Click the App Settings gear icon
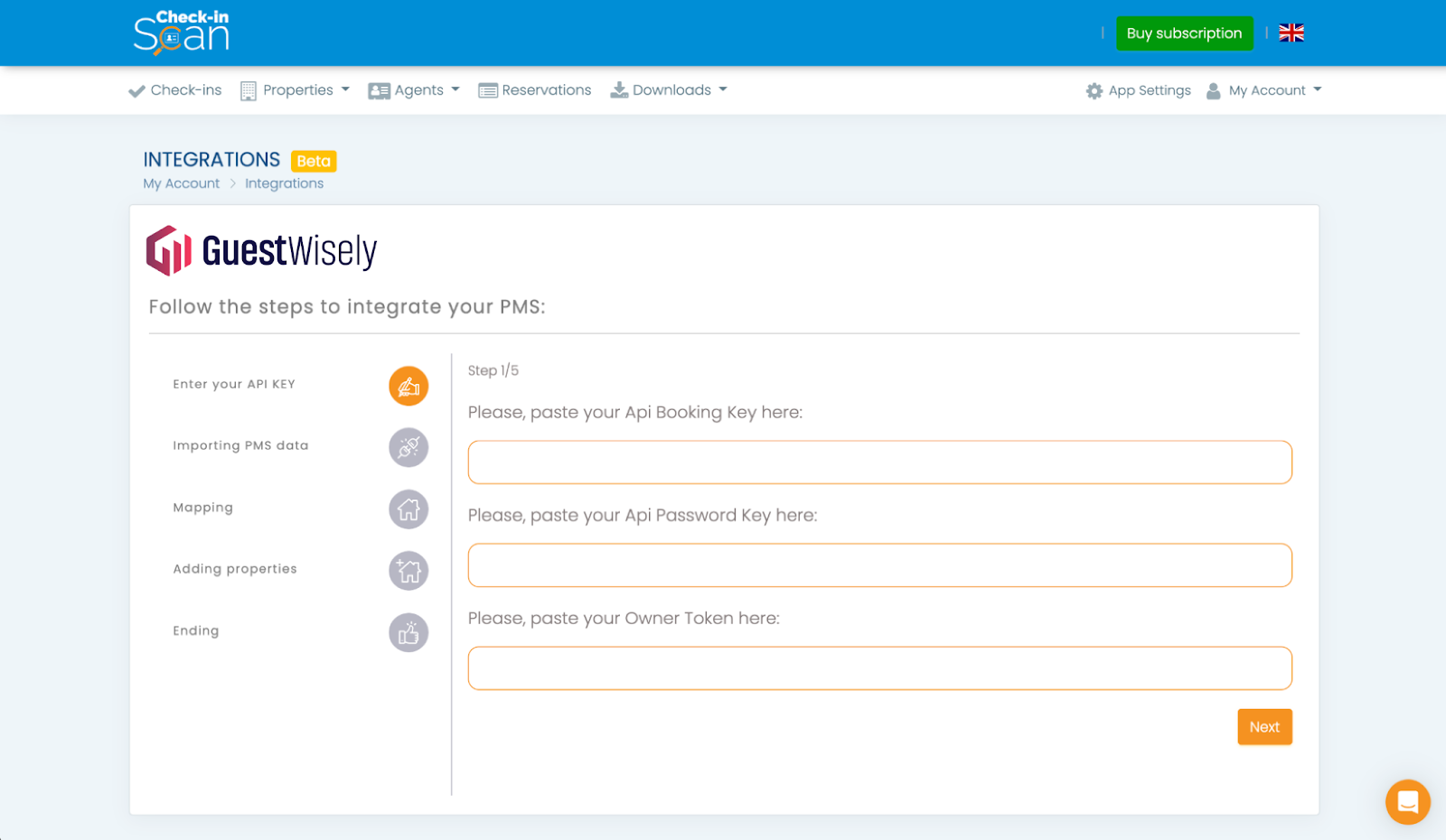 click(1094, 90)
